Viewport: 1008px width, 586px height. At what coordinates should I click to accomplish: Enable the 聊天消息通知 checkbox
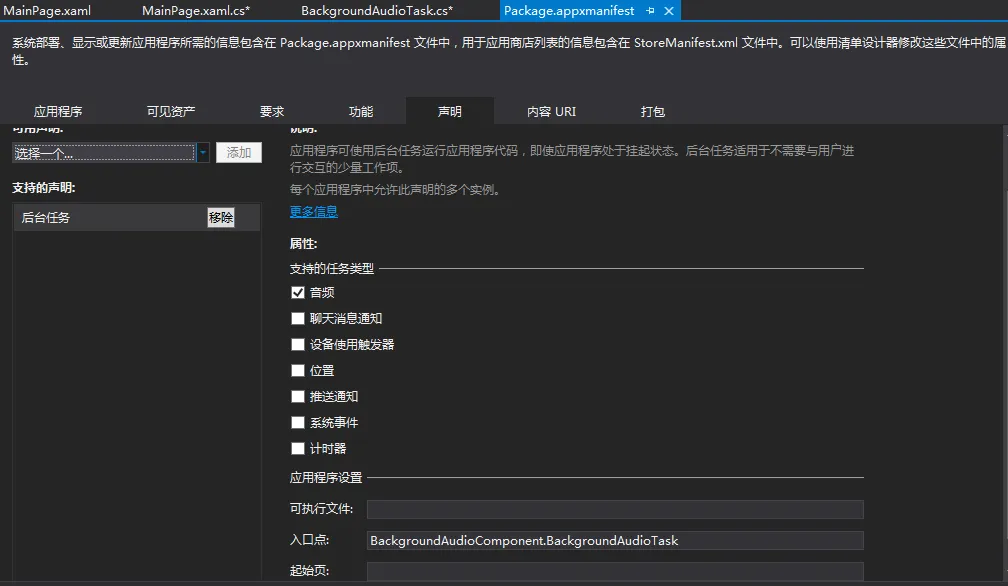point(298,319)
